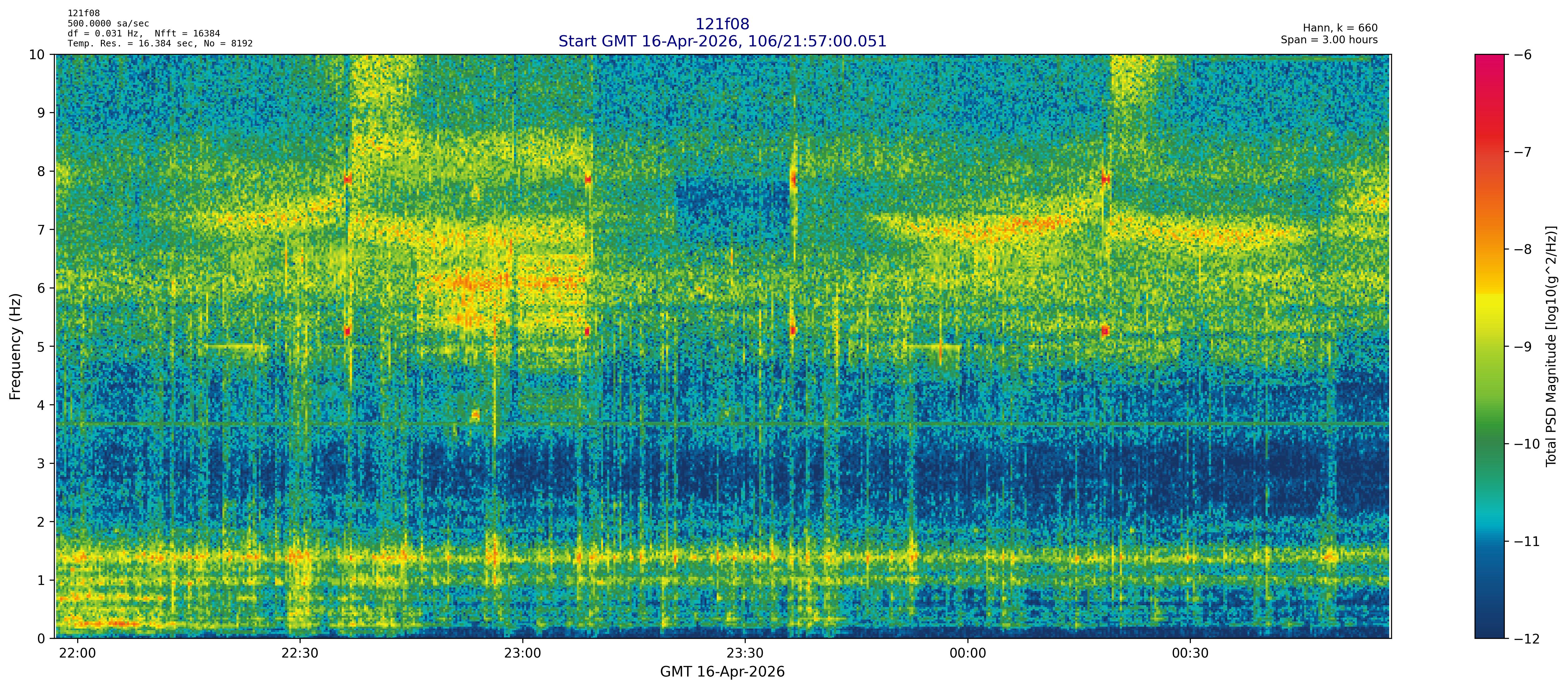Click the y-axis tick label 5
Viewport: 1568px width, 689px height.
[41, 346]
